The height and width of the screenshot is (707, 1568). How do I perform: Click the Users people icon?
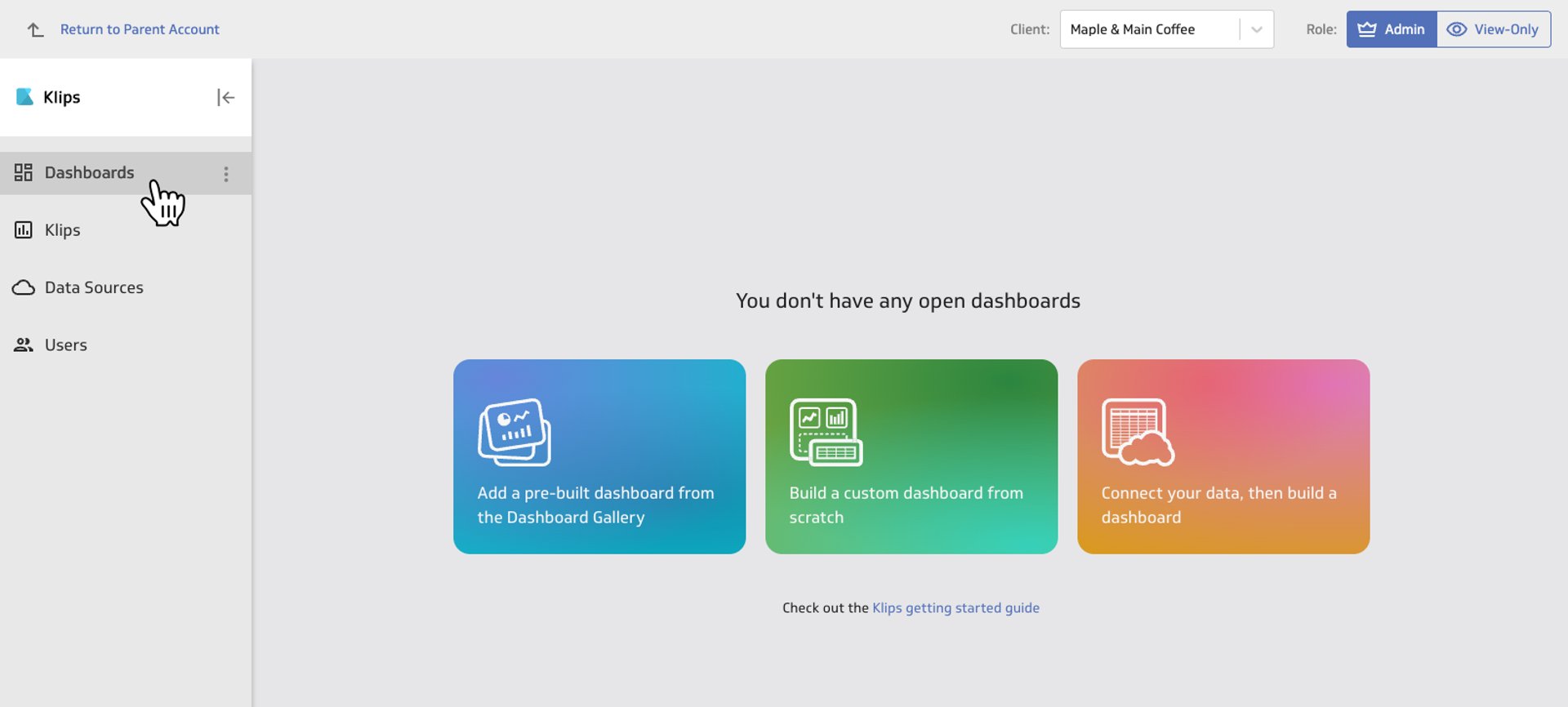[24, 345]
